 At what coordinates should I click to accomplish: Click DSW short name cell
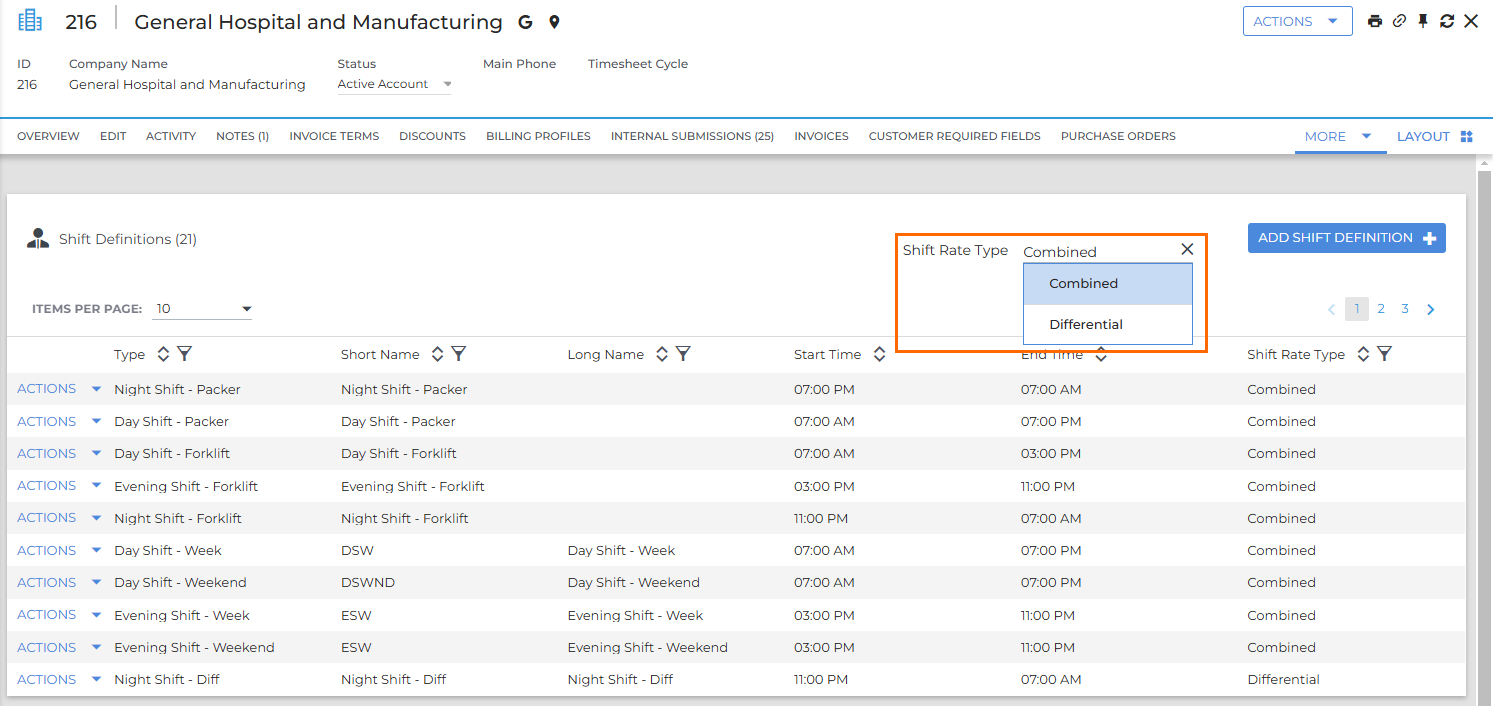click(x=357, y=550)
